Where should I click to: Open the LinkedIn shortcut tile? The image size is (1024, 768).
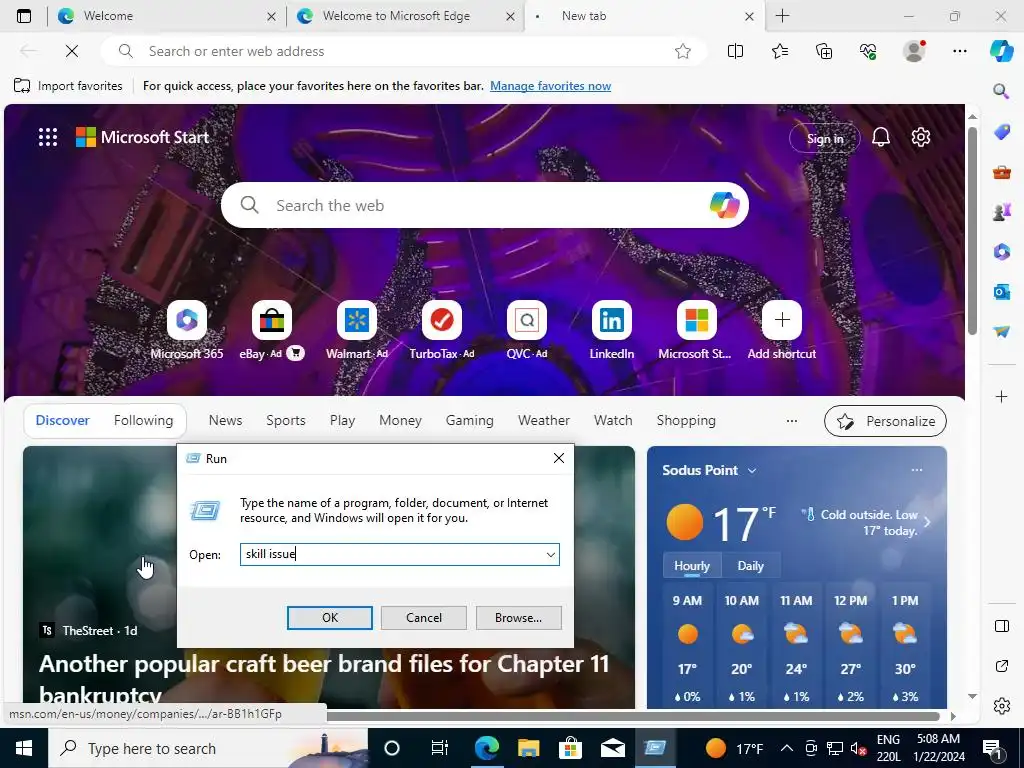coord(612,320)
